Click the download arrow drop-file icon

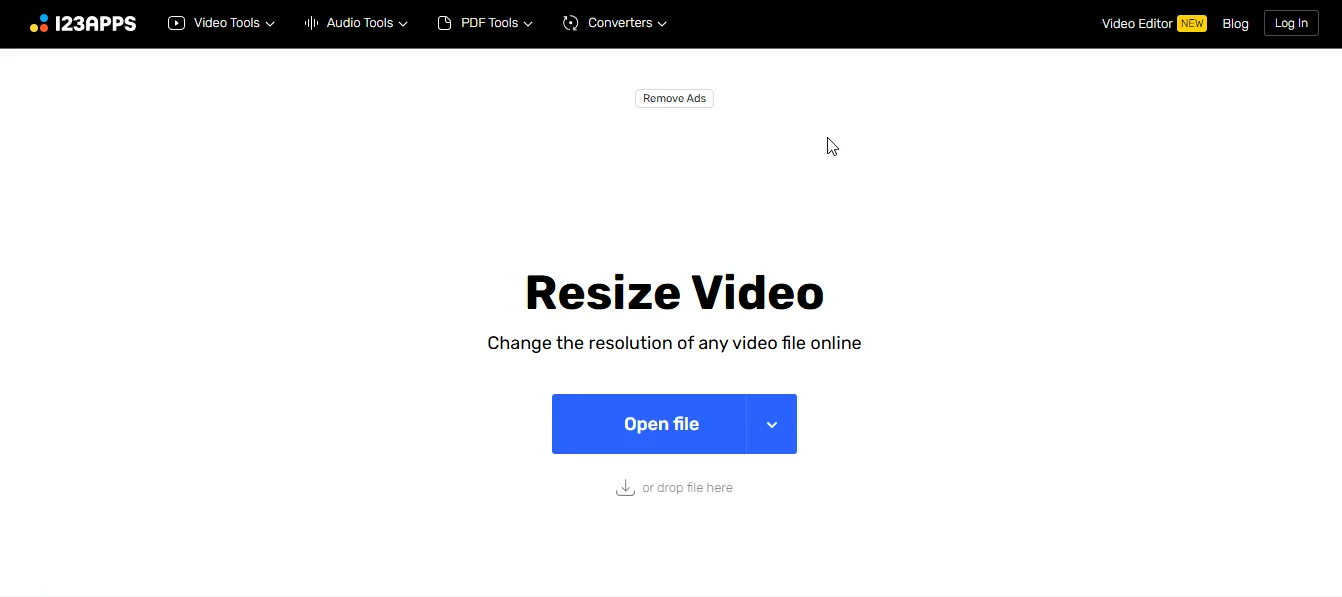(625, 486)
